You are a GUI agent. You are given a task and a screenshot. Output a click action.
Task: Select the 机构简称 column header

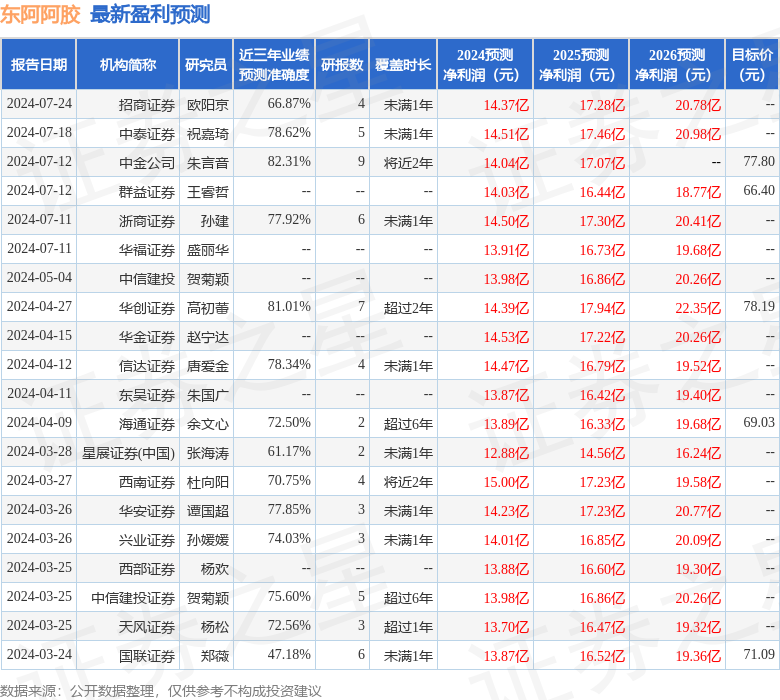127,65
